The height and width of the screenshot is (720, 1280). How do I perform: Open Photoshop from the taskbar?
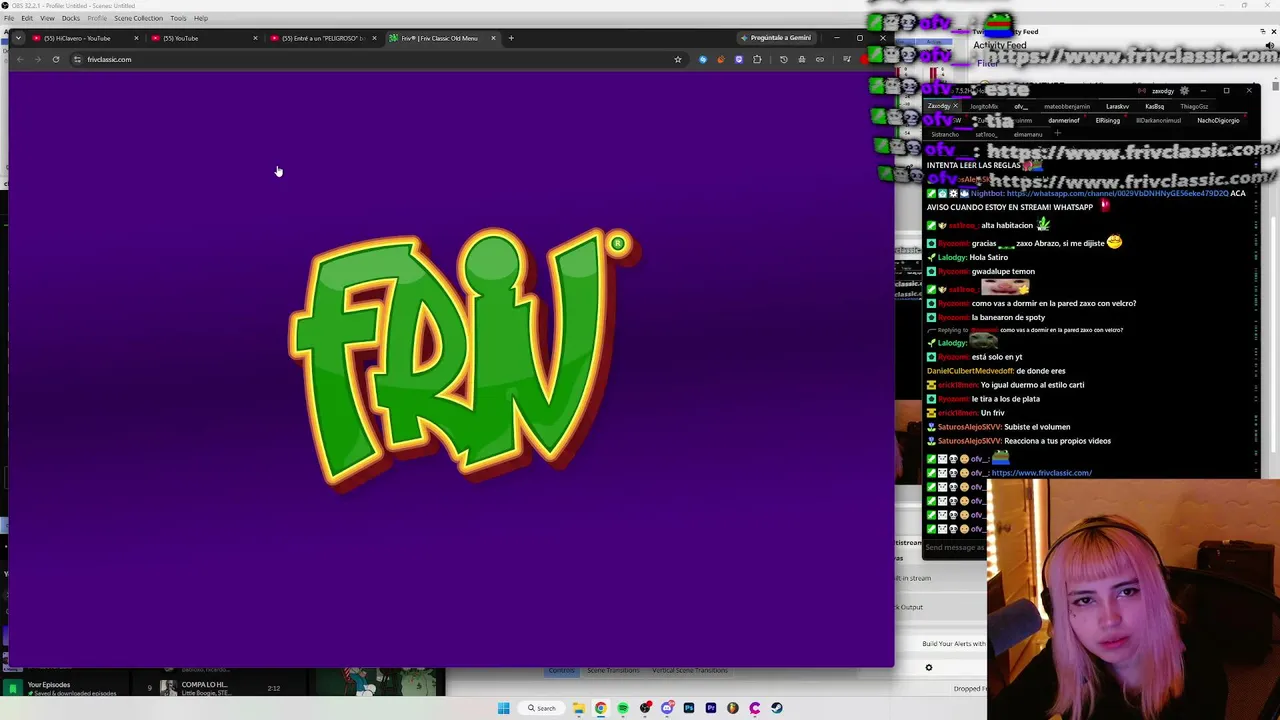[689, 708]
